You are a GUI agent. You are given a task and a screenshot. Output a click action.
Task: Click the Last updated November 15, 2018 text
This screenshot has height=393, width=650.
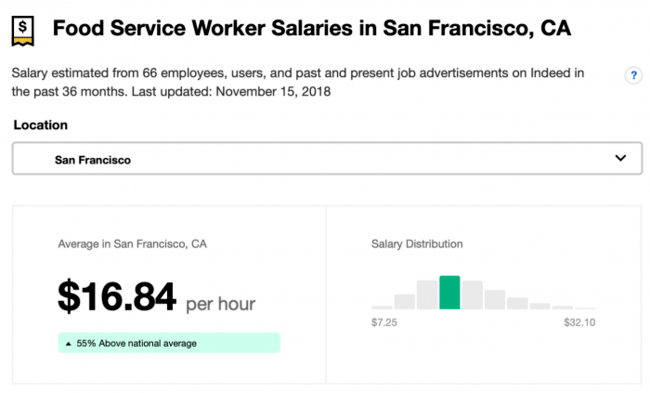[x=231, y=92]
